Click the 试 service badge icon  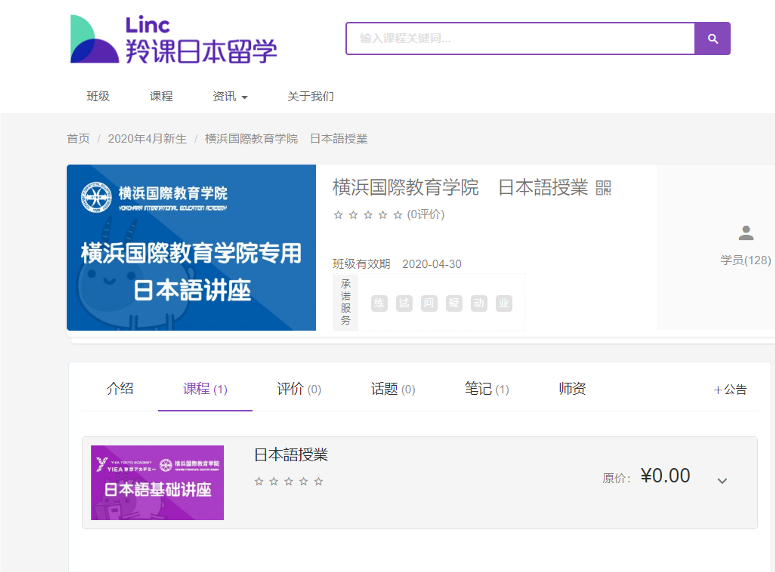[x=404, y=303]
